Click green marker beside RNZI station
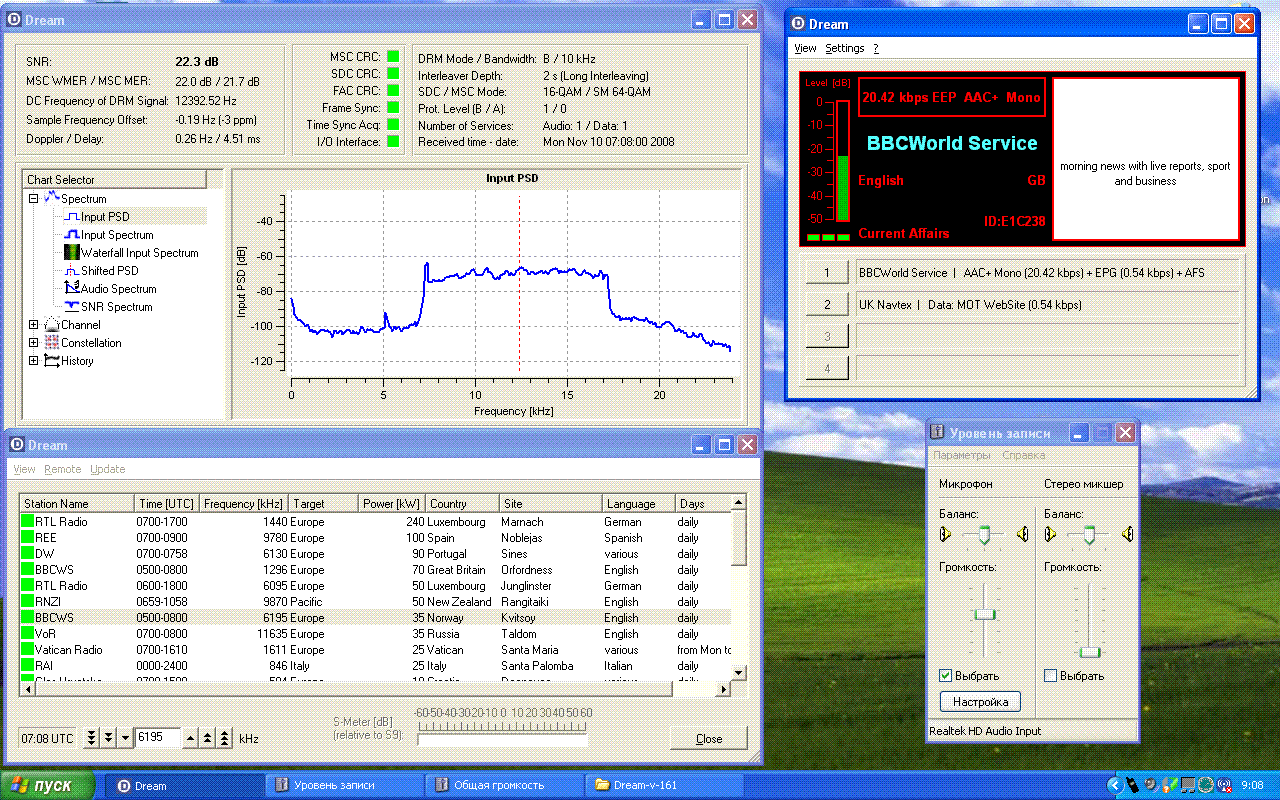The height and width of the screenshot is (800, 1280). pos(27,602)
